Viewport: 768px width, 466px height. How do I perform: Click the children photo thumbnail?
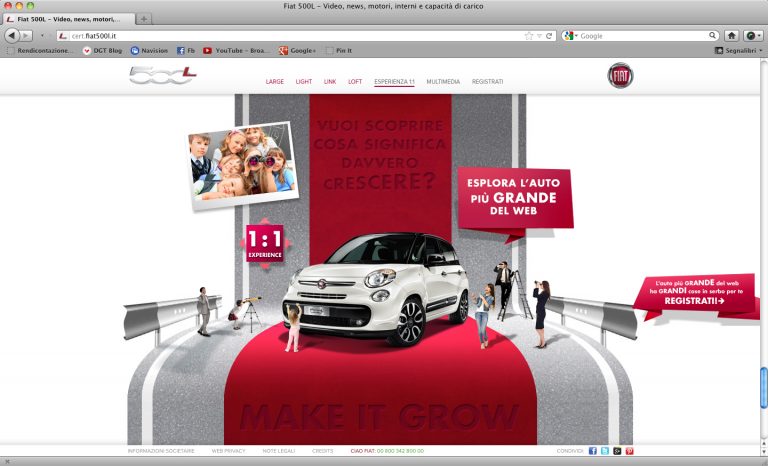point(241,160)
